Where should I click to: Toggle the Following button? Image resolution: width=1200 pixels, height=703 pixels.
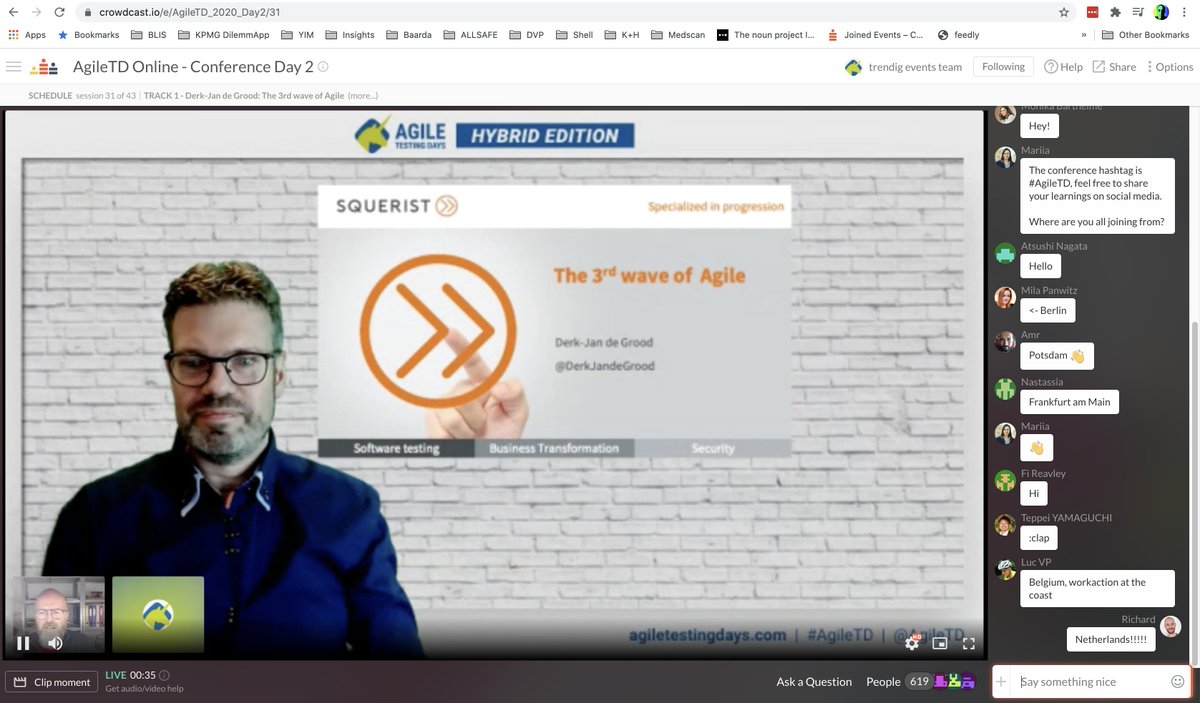(1003, 67)
